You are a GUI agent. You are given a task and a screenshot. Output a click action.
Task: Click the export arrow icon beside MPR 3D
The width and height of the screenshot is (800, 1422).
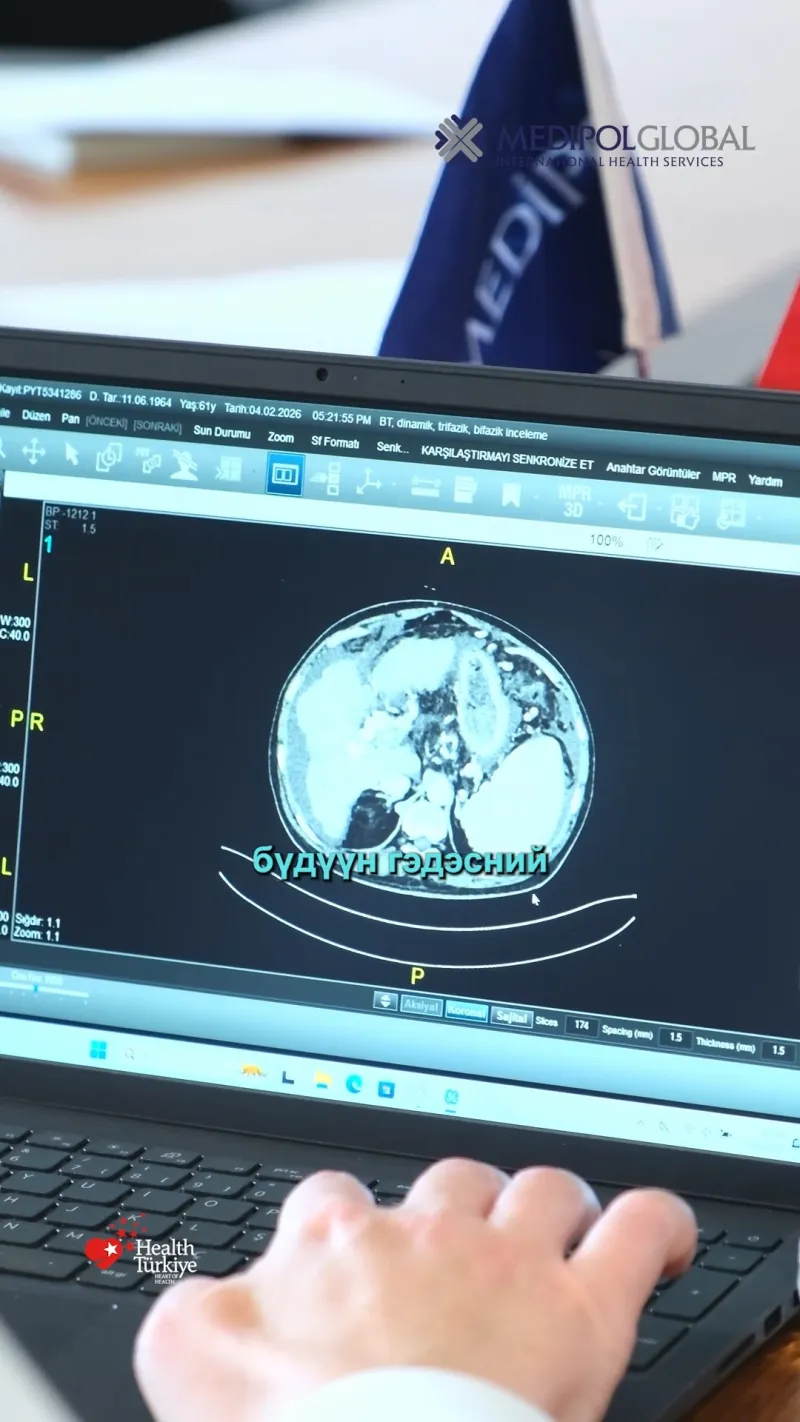(632, 507)
